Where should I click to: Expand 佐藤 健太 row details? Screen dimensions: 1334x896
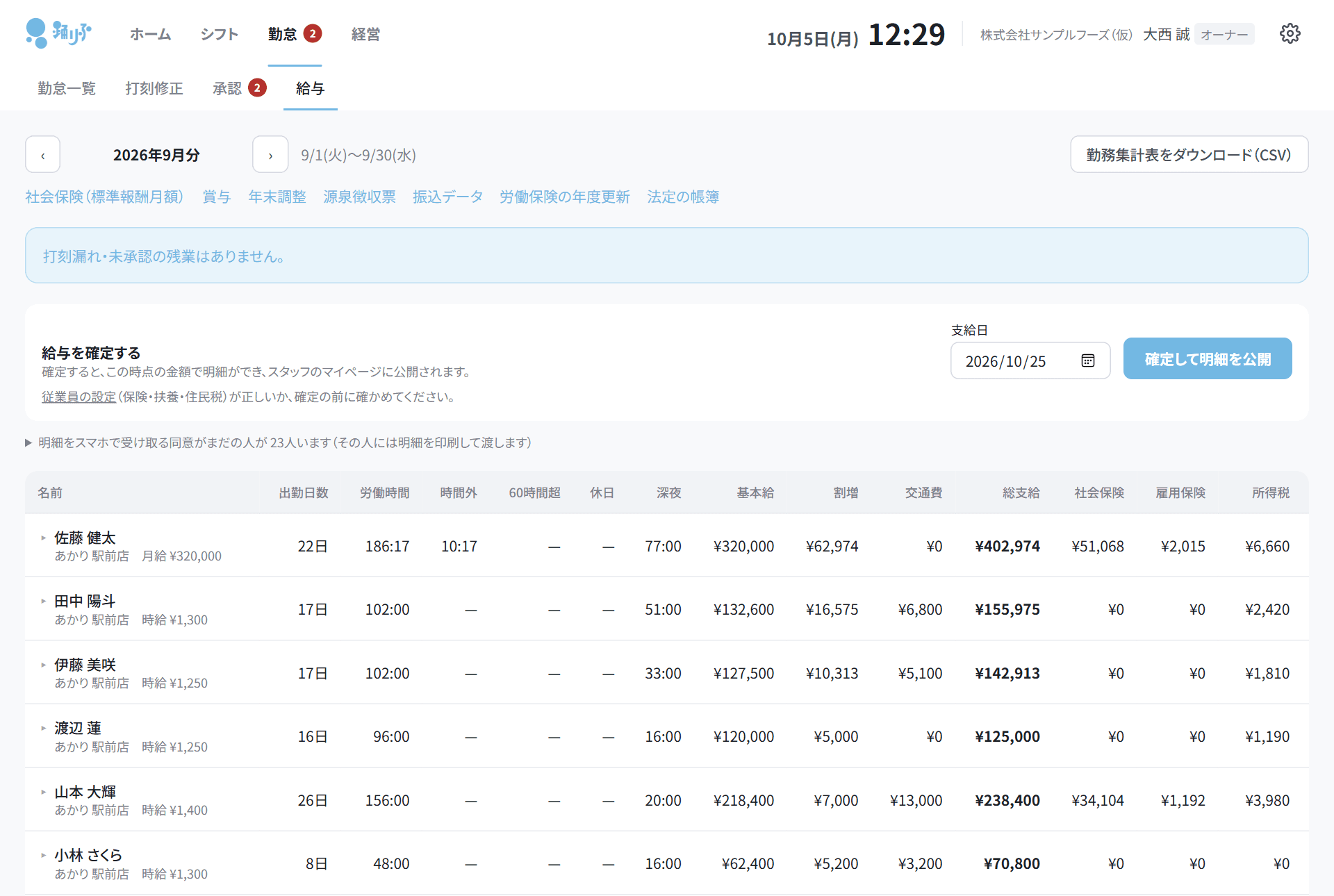(x=43, y=538)
